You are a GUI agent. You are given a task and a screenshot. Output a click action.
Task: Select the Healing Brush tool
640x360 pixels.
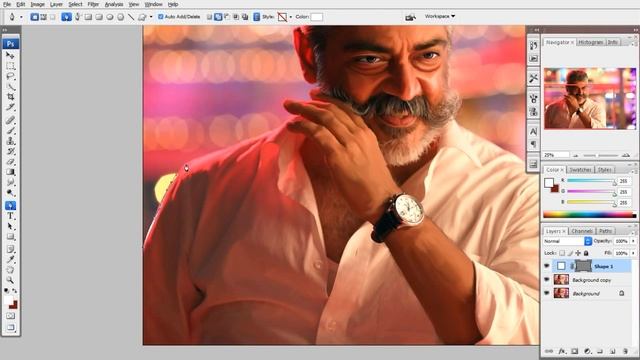(10, 120)
